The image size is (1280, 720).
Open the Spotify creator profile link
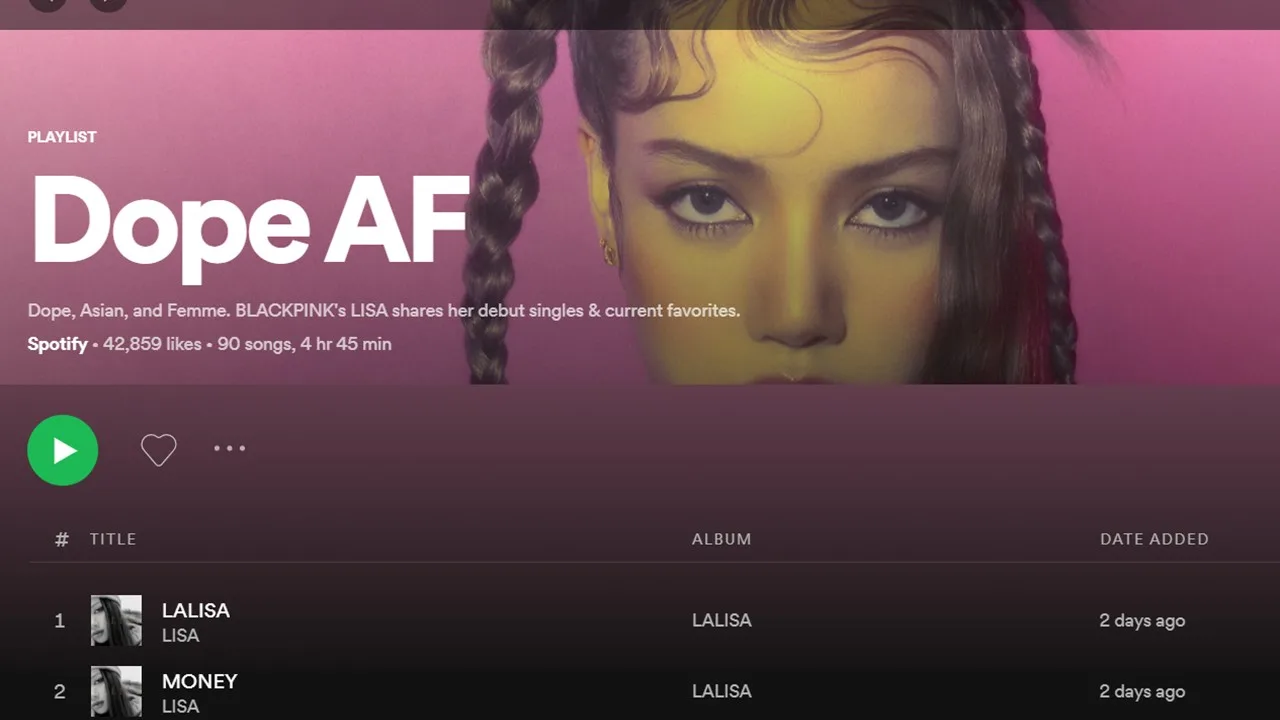tap(57, 344)
